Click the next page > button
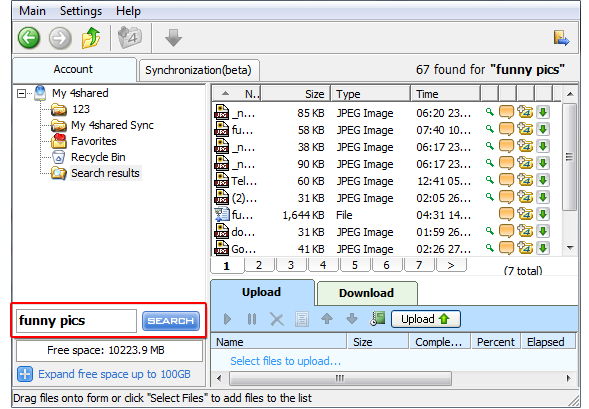The width and height of the screenshot is (589, 409). (x=451, y=265)
